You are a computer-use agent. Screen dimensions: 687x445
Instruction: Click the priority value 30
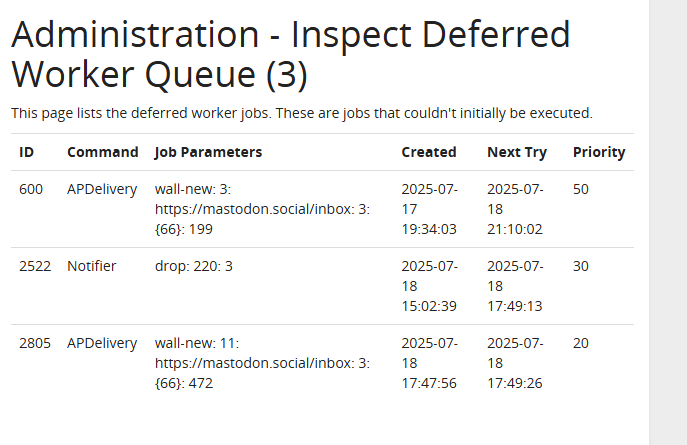581,266
